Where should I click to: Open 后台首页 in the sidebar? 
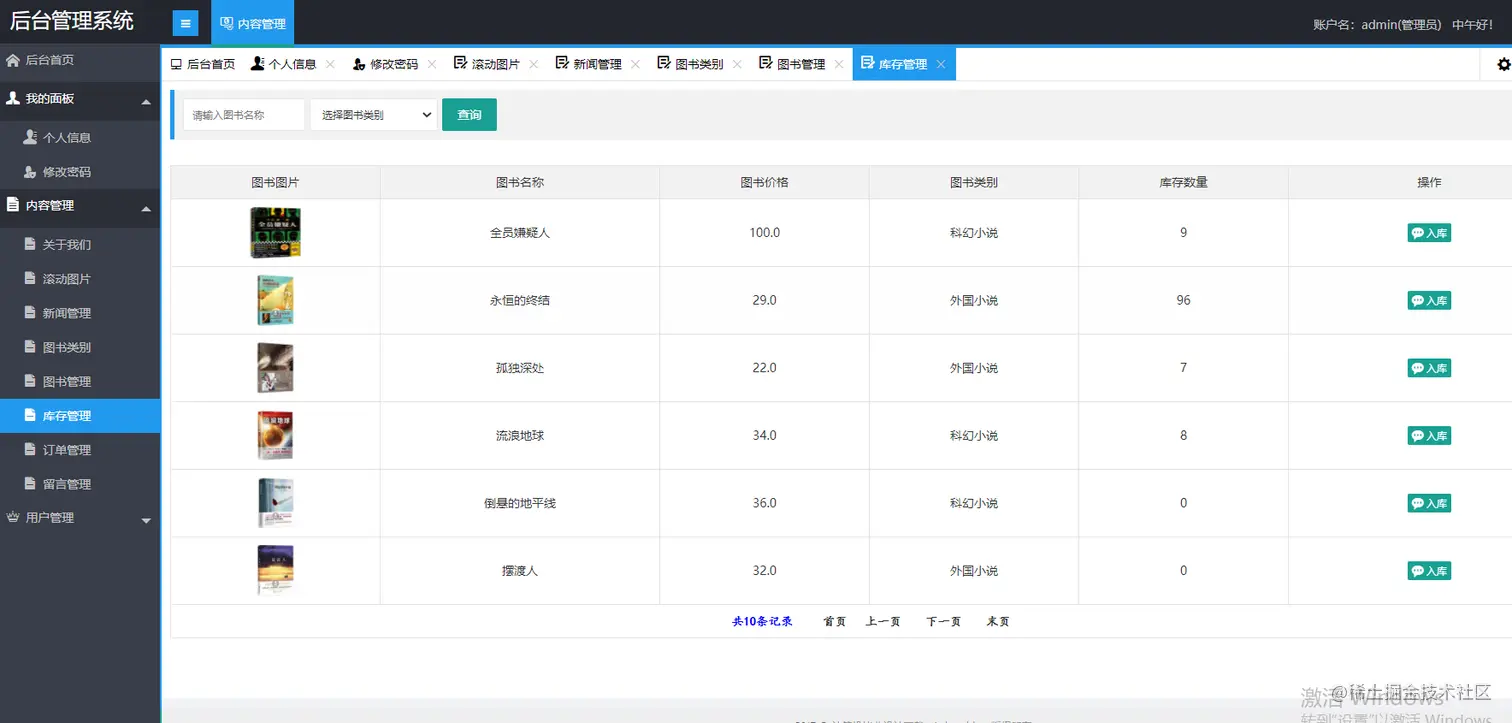click(x=80, y=60)
